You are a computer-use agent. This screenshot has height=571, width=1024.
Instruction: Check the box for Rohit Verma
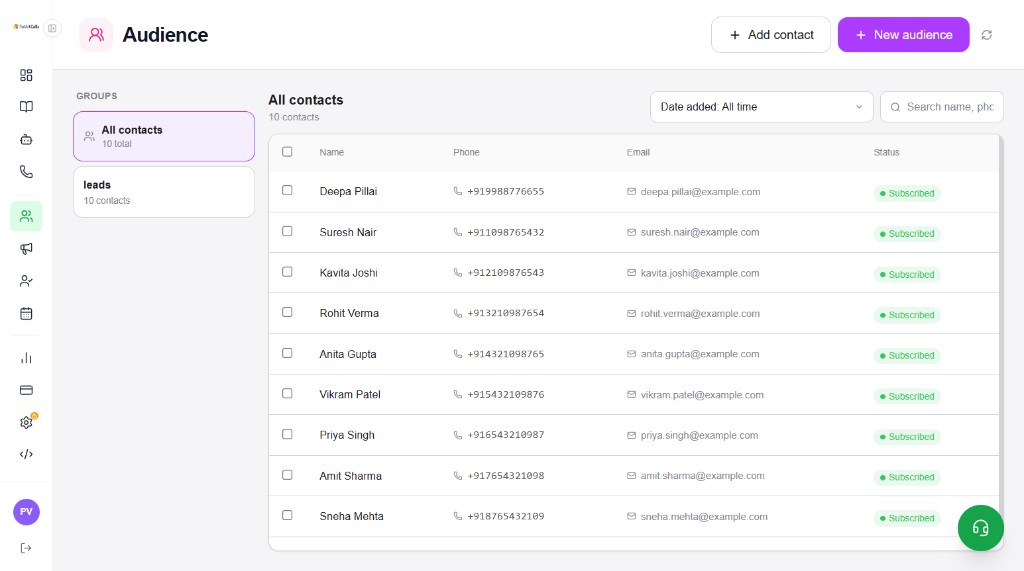[x=287, y=312]
